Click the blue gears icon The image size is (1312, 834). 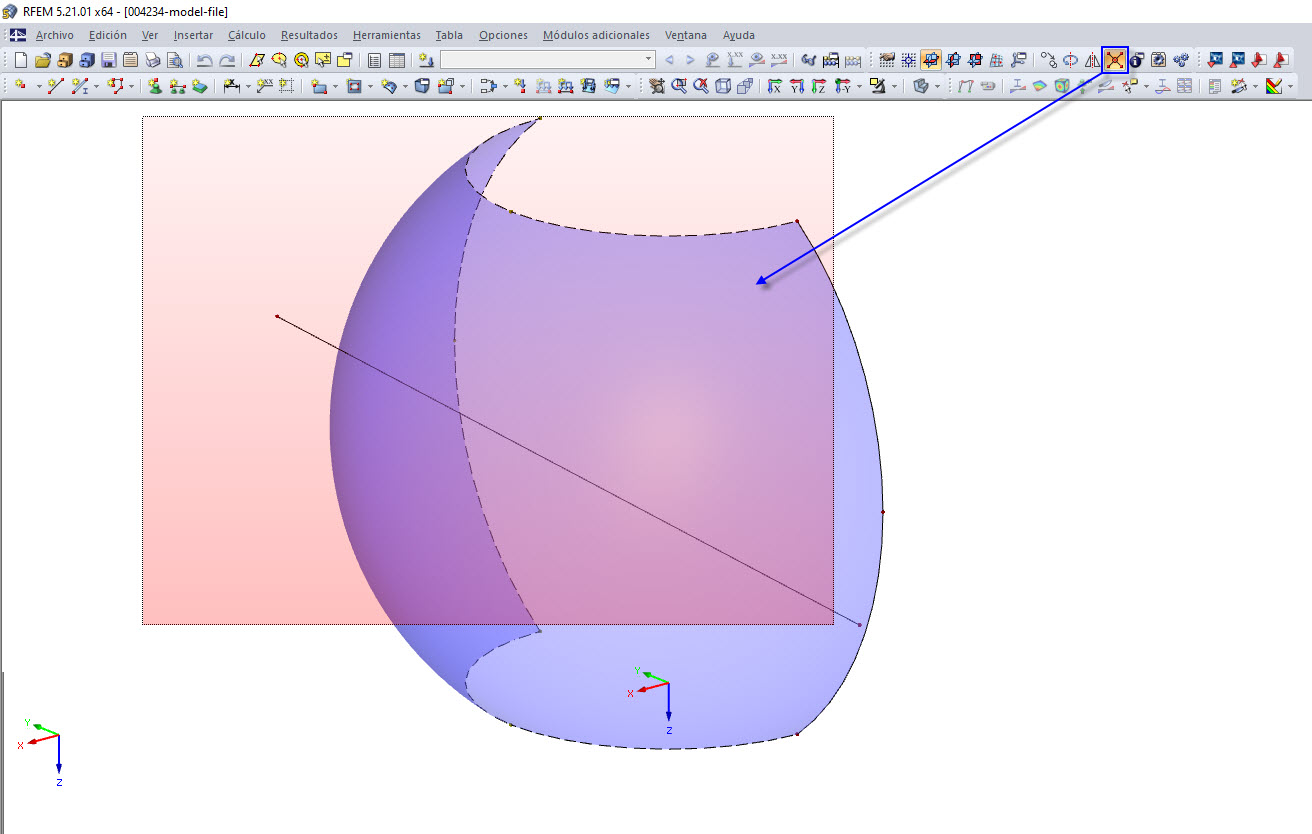[x=1181, y=60]
